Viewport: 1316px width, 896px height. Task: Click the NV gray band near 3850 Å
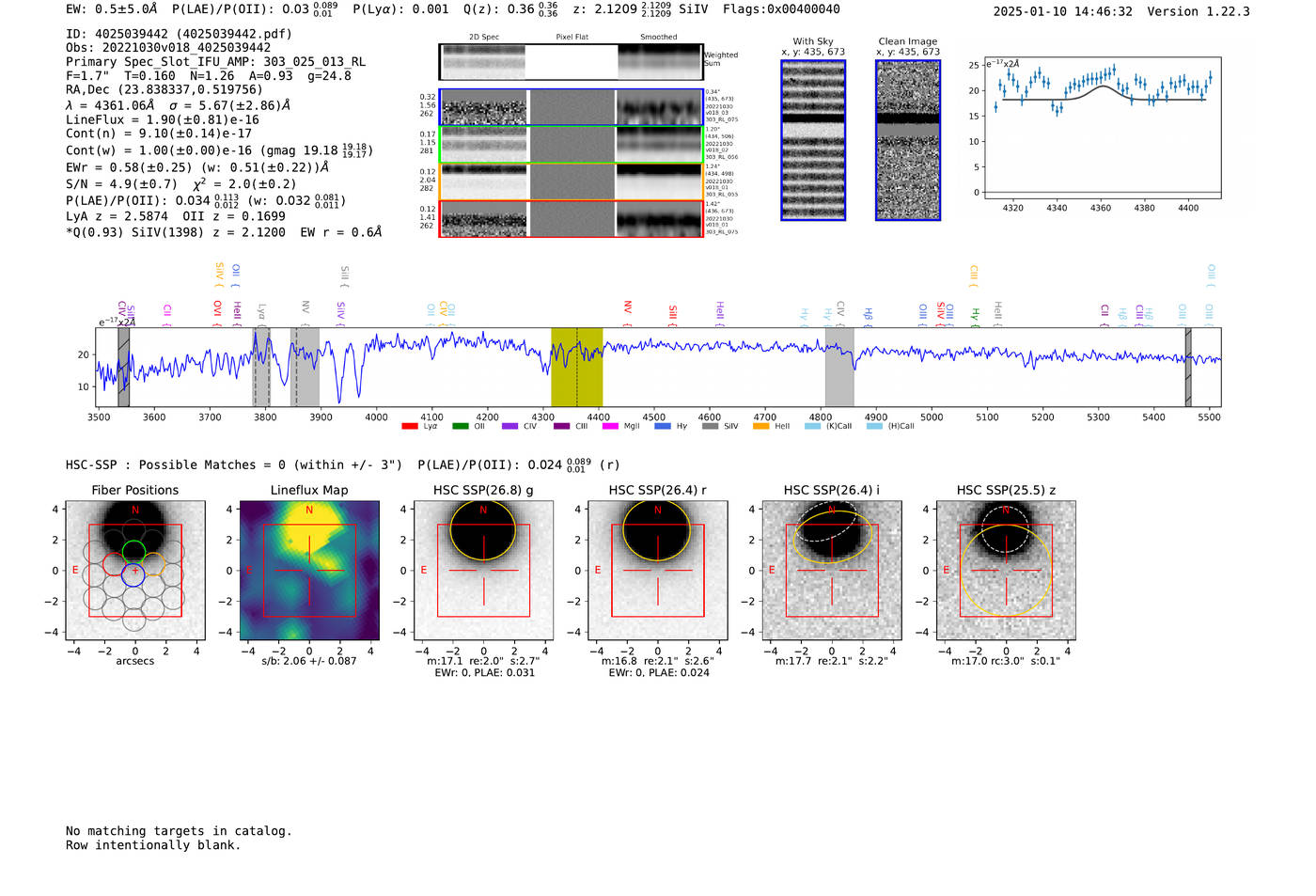[x=305, y=367]
